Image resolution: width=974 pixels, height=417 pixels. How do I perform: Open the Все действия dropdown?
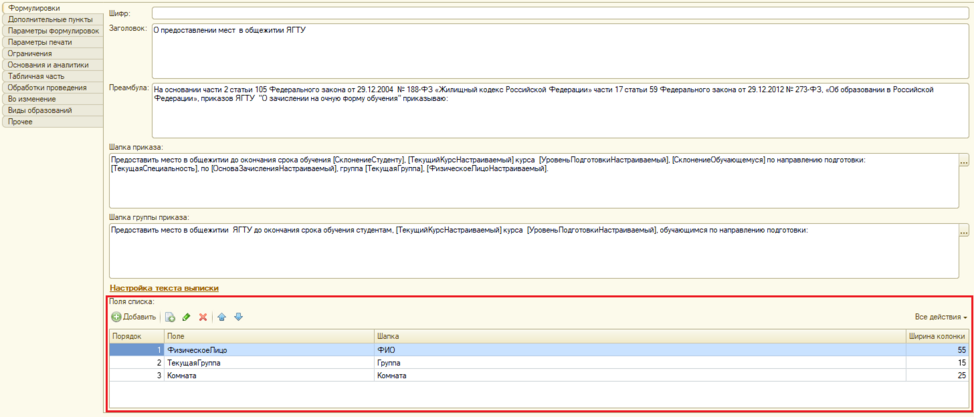940,318
